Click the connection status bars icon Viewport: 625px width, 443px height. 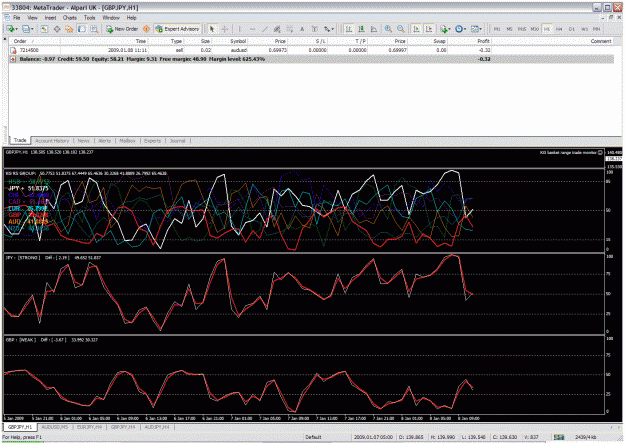coord(559,437)
